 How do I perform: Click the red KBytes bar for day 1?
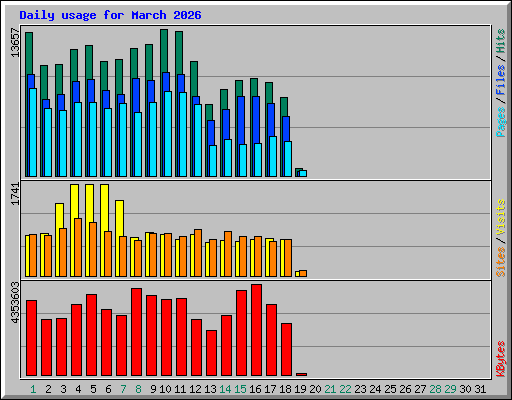(31, 338)
